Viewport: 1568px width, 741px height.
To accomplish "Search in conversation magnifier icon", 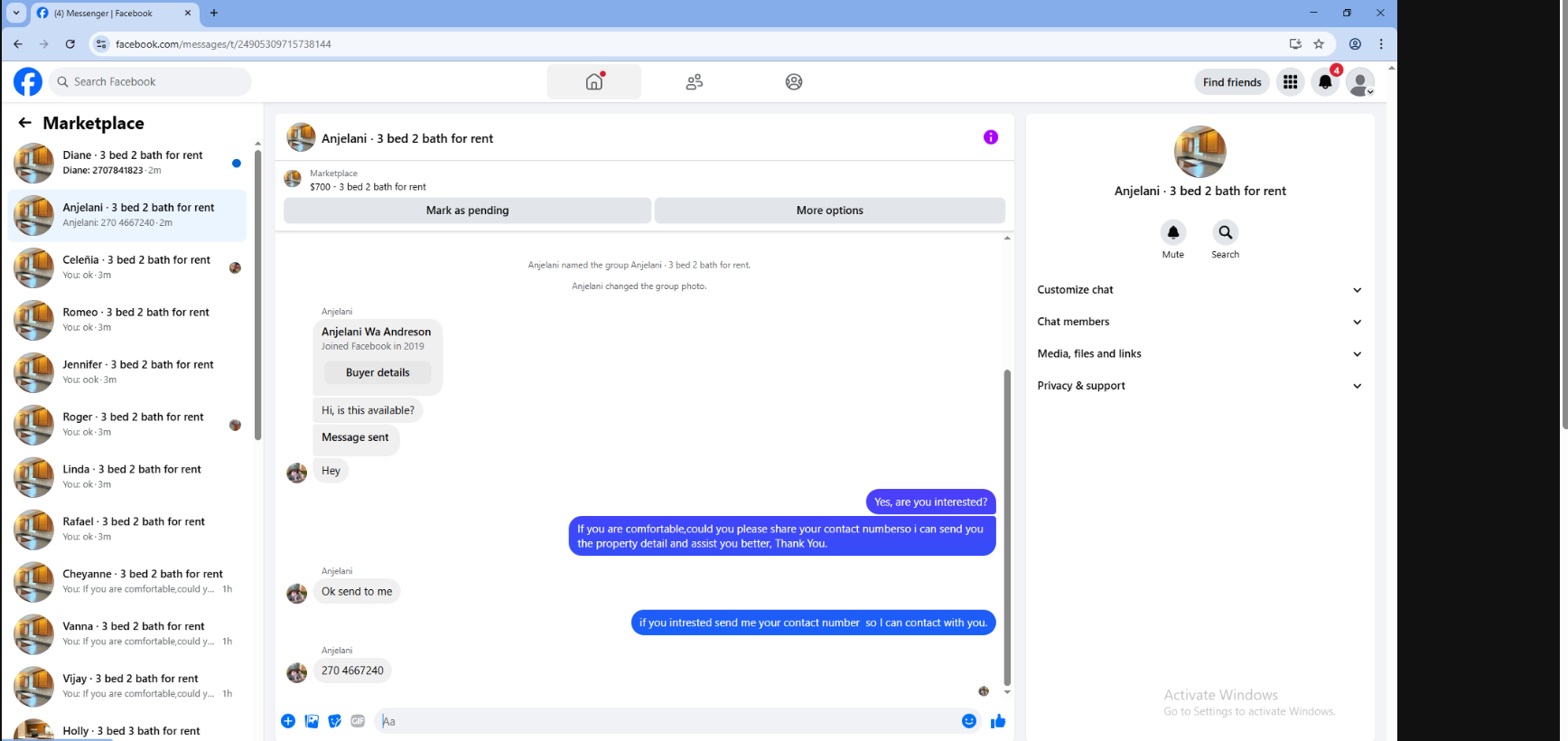I will [1226, 232].
